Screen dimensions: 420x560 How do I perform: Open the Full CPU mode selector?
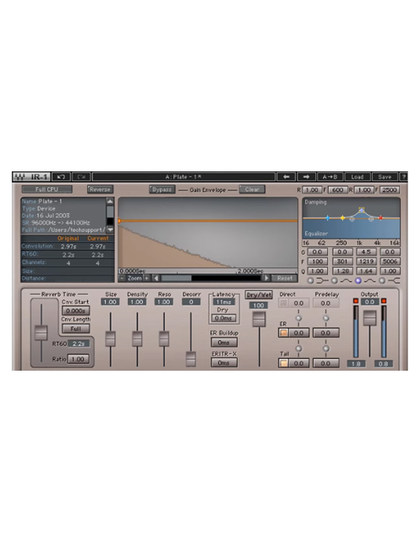coord(47,189)
